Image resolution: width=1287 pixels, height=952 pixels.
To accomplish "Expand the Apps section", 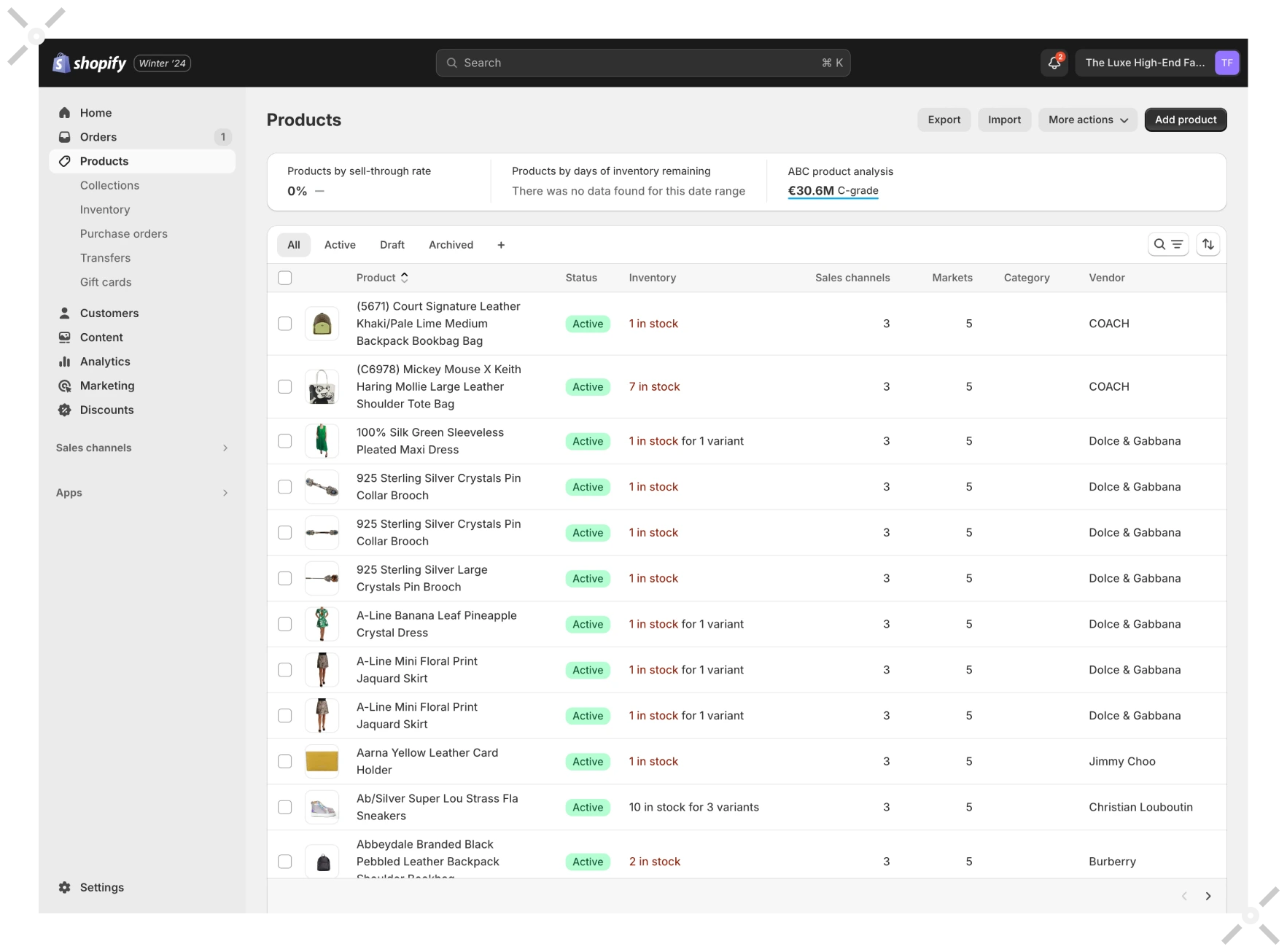I will tap(225, 493).
